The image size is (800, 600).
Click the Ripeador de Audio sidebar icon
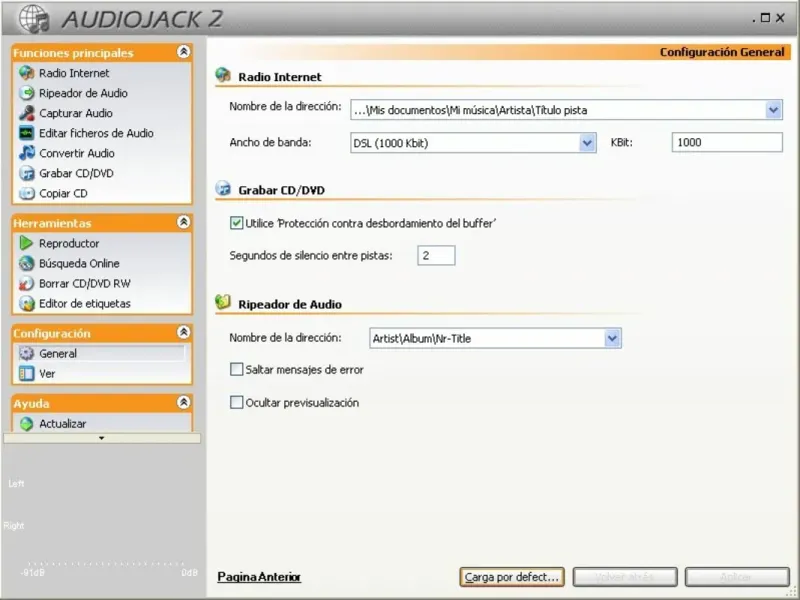click(27, 93)
